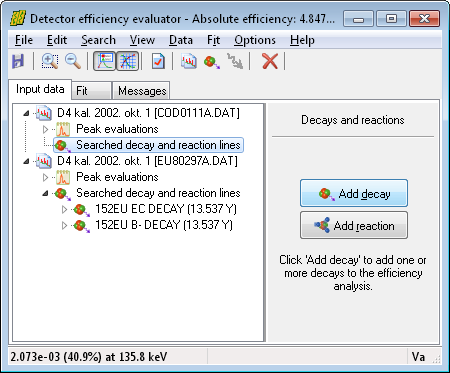Select 152EU EC DECAY (13.537 Y)
The image size is (450, 373).
[166, 209]
